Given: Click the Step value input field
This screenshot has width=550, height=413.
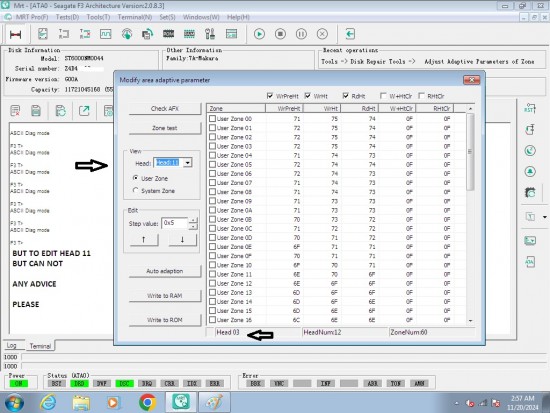Looking at the screenshot, I should pos(175,223).
